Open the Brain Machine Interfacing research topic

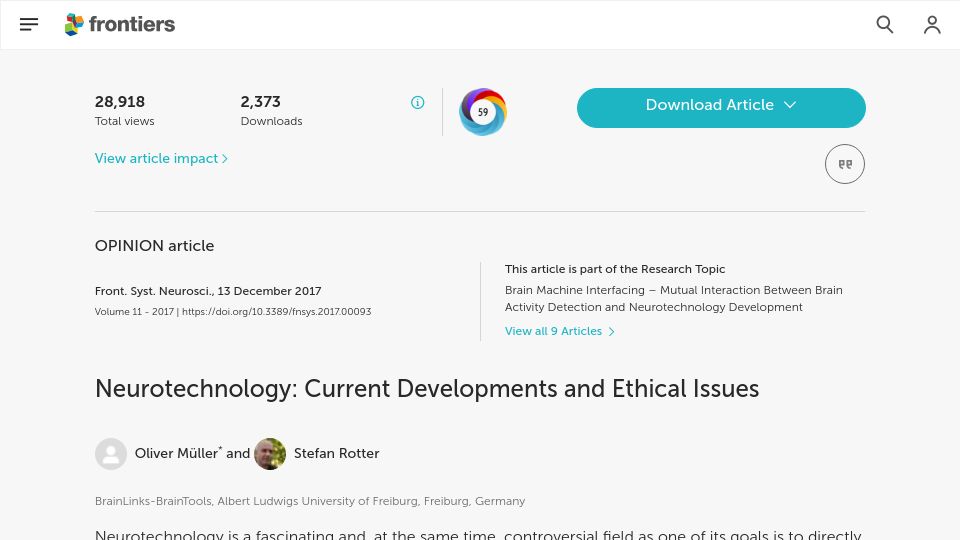673,299
